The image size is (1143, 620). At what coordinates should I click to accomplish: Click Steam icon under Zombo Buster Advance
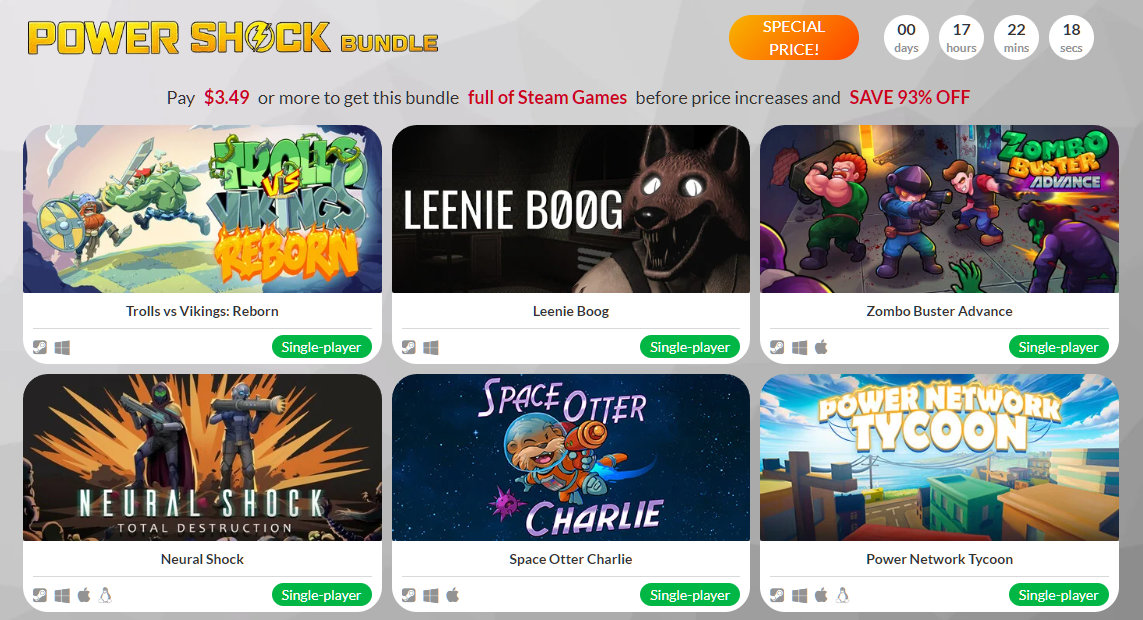pyautogui.click(x=777, y=348)
